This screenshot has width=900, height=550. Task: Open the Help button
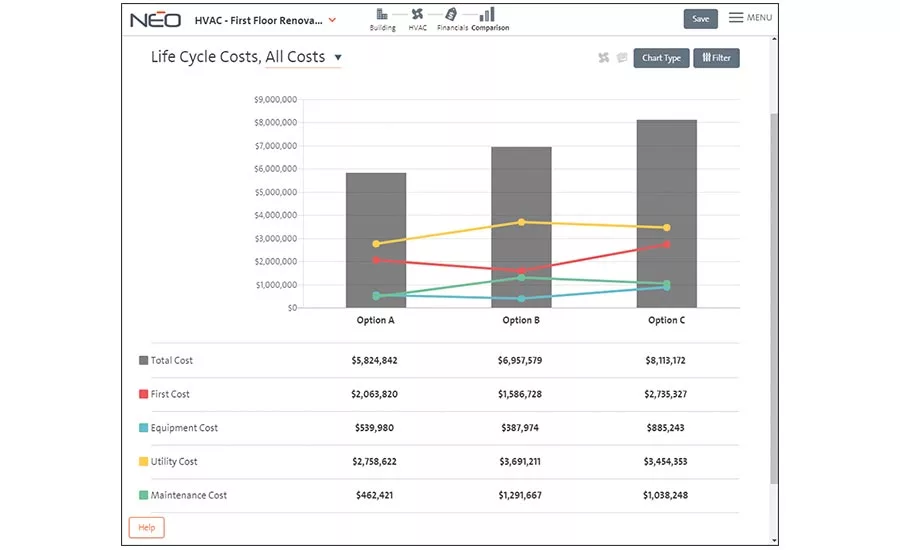coord(146,528)
